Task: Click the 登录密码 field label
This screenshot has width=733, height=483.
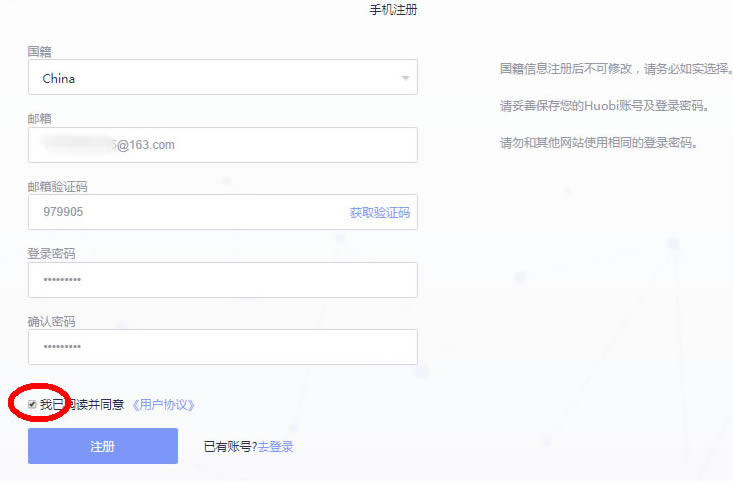Action: click(x=51, y=253)
